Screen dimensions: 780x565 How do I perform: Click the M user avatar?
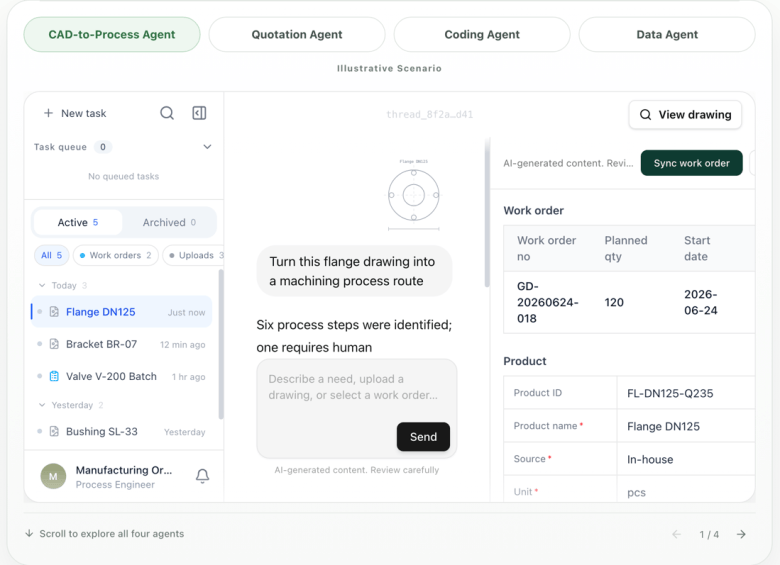53,476
